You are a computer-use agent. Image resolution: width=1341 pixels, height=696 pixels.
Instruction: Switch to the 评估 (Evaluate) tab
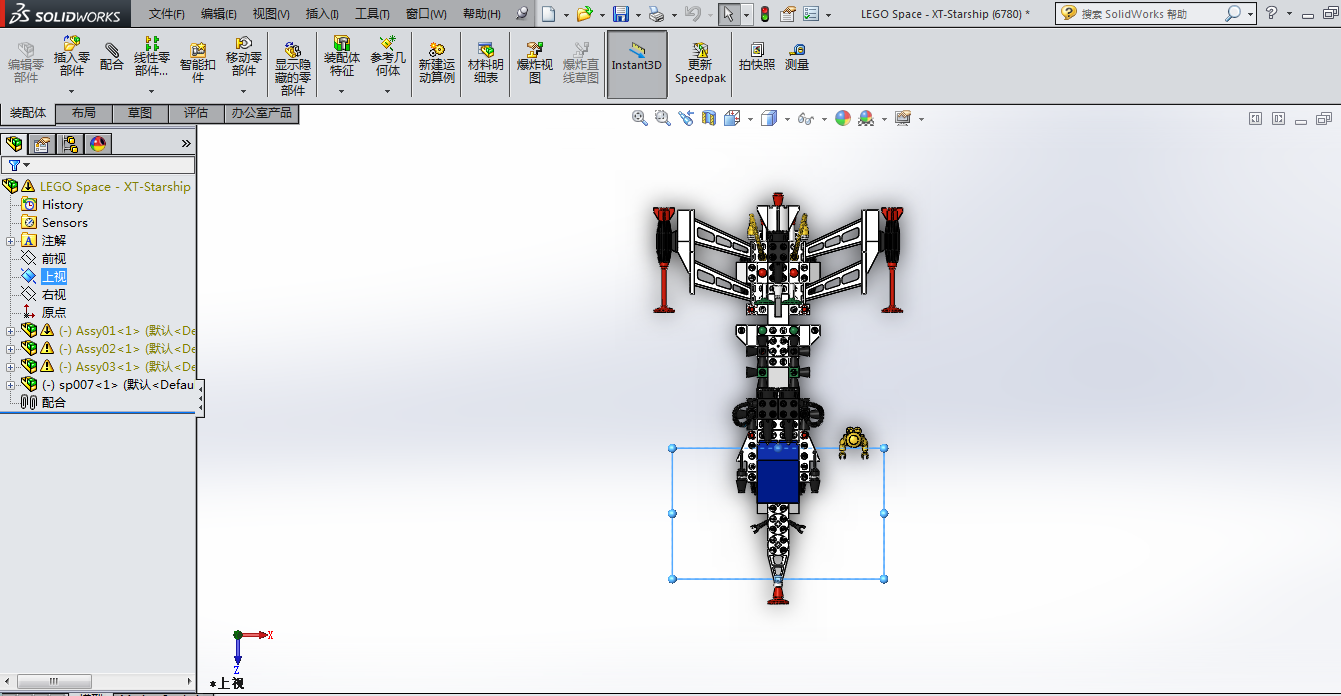point(196,113)
